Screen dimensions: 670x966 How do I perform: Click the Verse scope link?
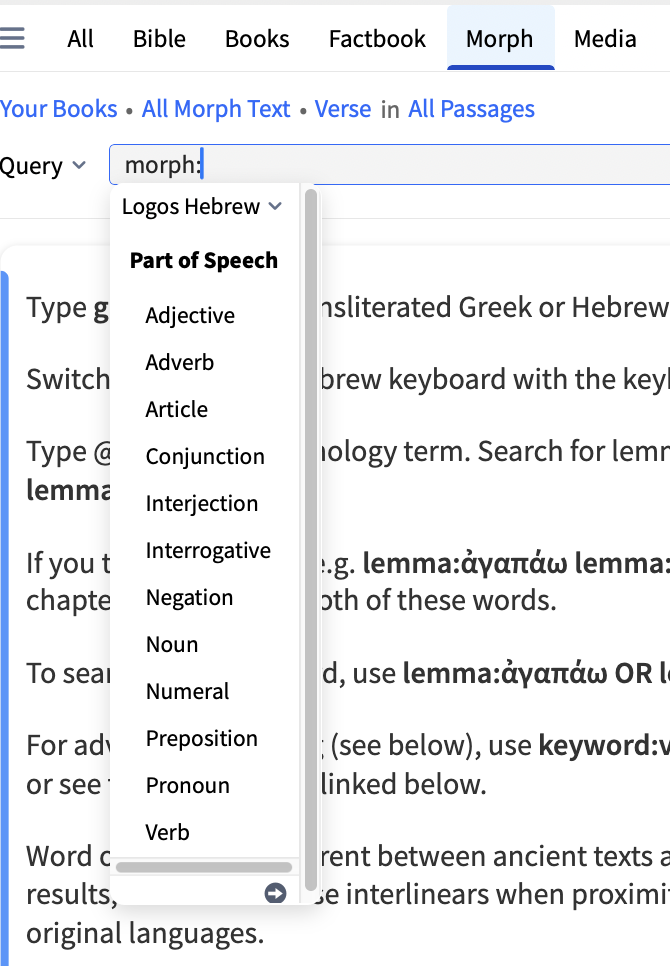click(343, 109)
